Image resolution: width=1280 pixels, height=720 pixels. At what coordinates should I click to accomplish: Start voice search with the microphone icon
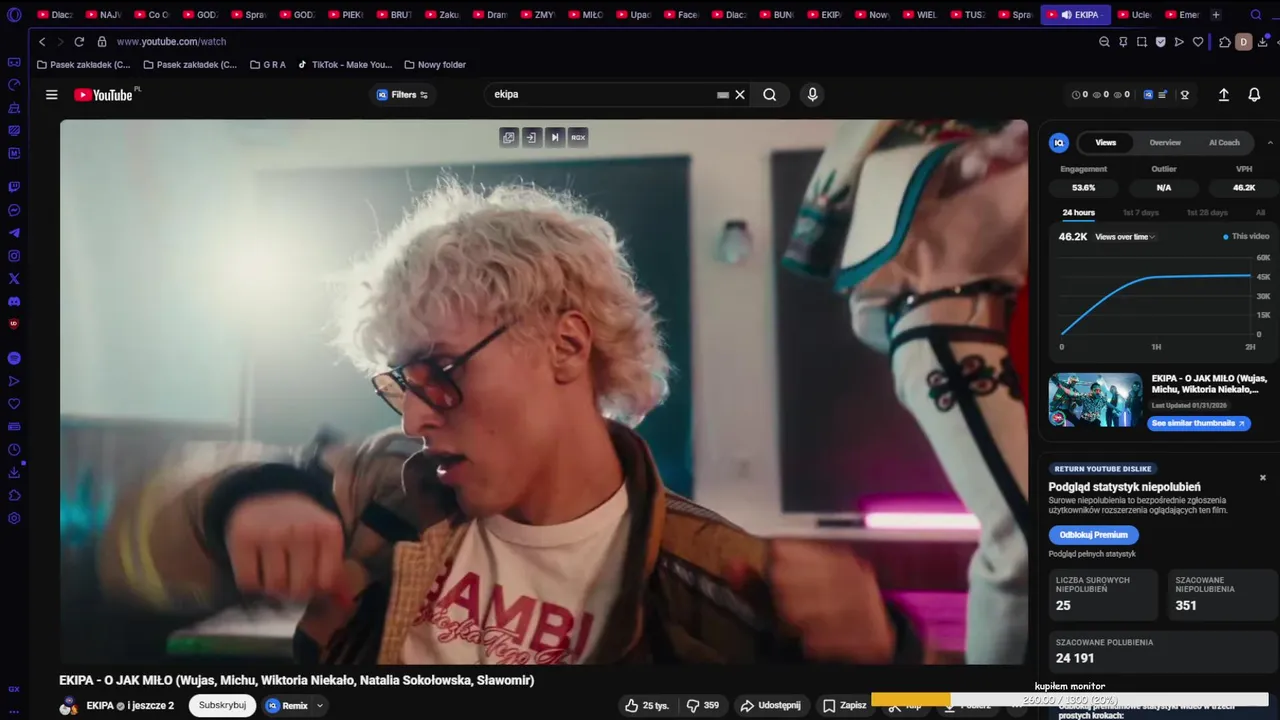coord(812,94)
